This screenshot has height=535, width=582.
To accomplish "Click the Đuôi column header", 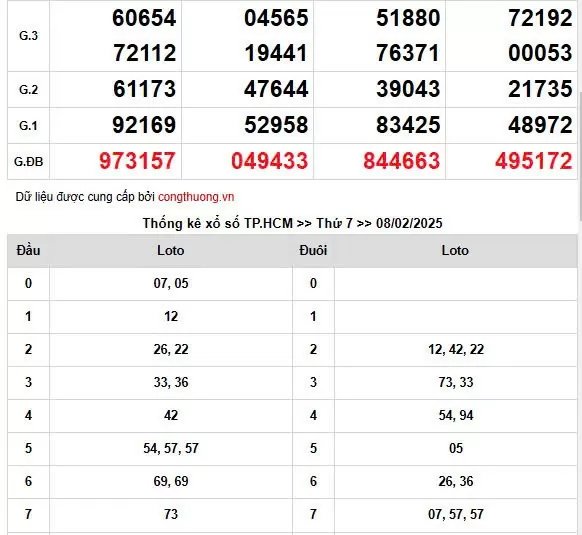I will point(313,251).
